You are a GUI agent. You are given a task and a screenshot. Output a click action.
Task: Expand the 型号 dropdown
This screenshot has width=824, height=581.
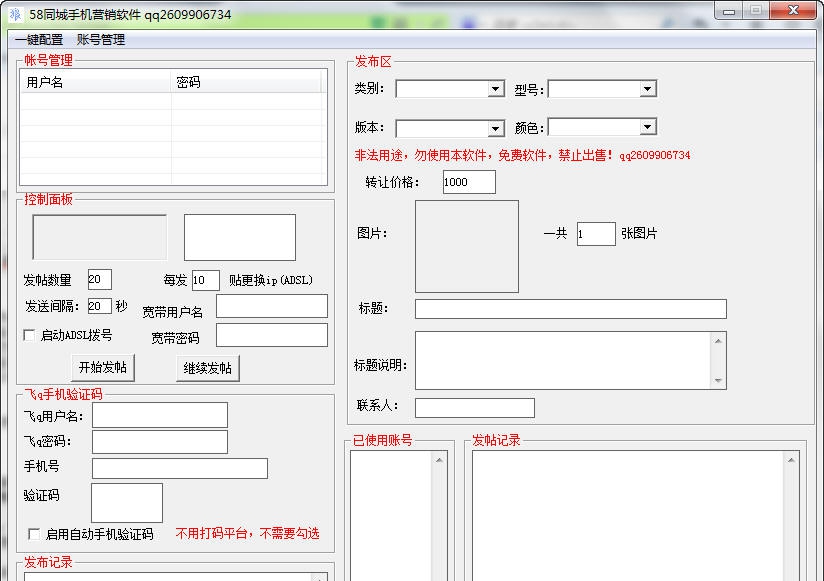click(x=647, y=89)
